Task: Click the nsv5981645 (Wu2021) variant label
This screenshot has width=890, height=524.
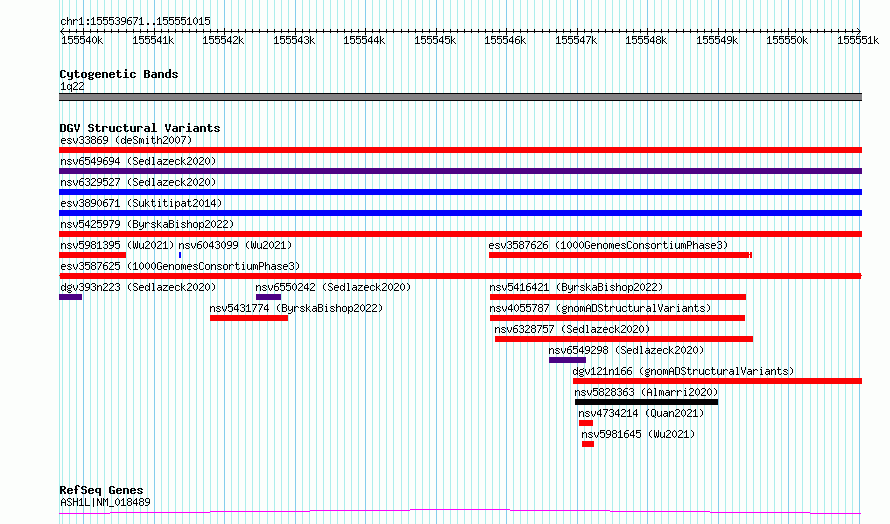Action: 638,434
